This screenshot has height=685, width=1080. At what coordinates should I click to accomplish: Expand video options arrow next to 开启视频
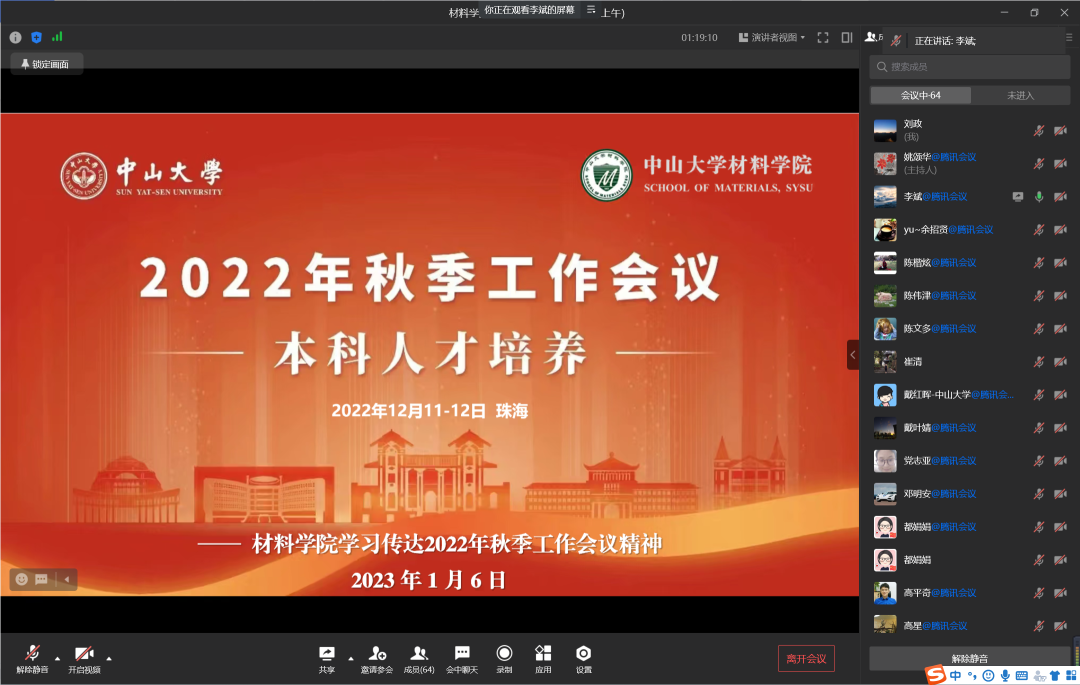click(x=109, y=658)
